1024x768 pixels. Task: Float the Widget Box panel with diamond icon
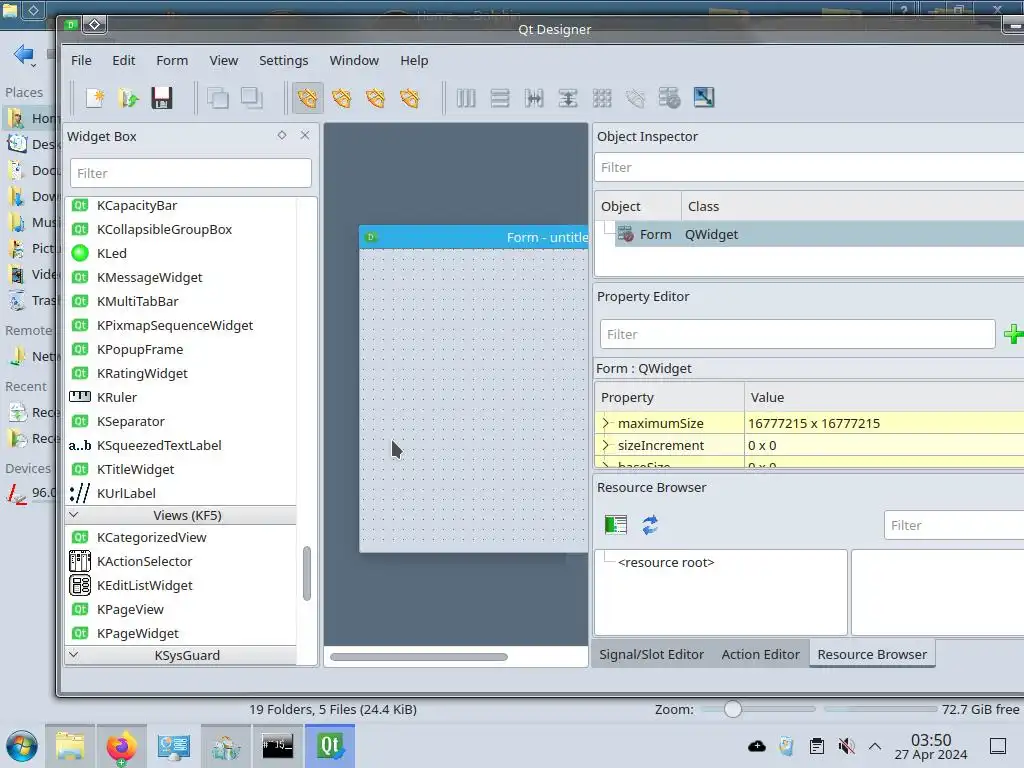282,135
